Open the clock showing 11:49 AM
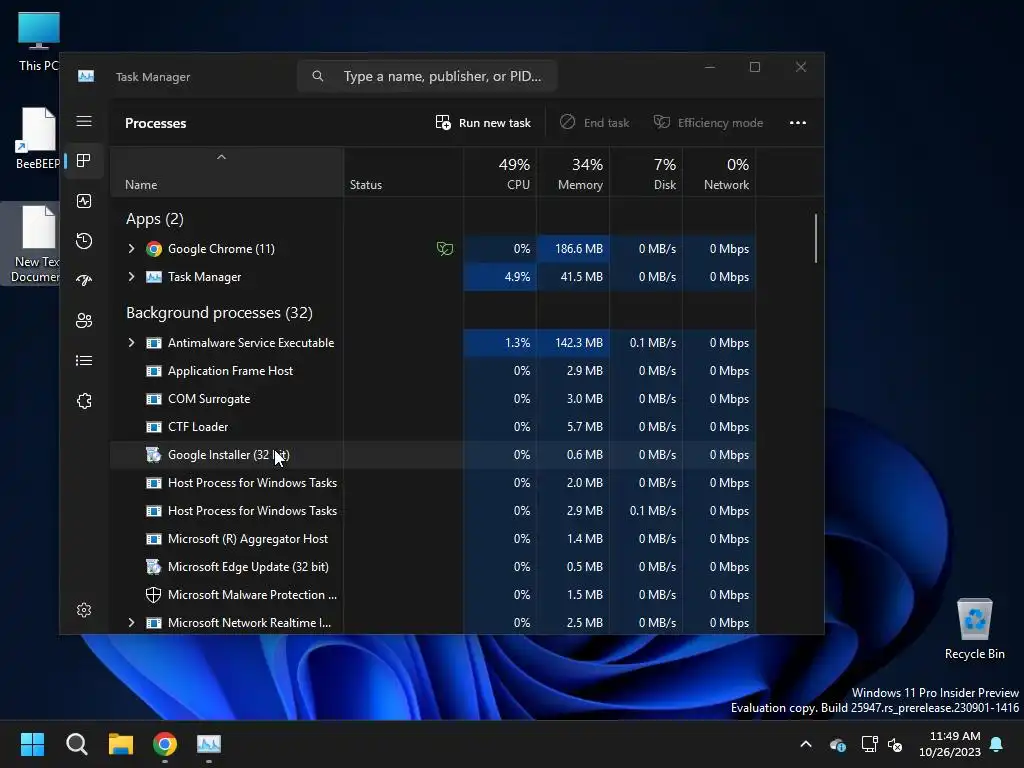This screenshot has height=768, width=1024. (x=950, y=744)
